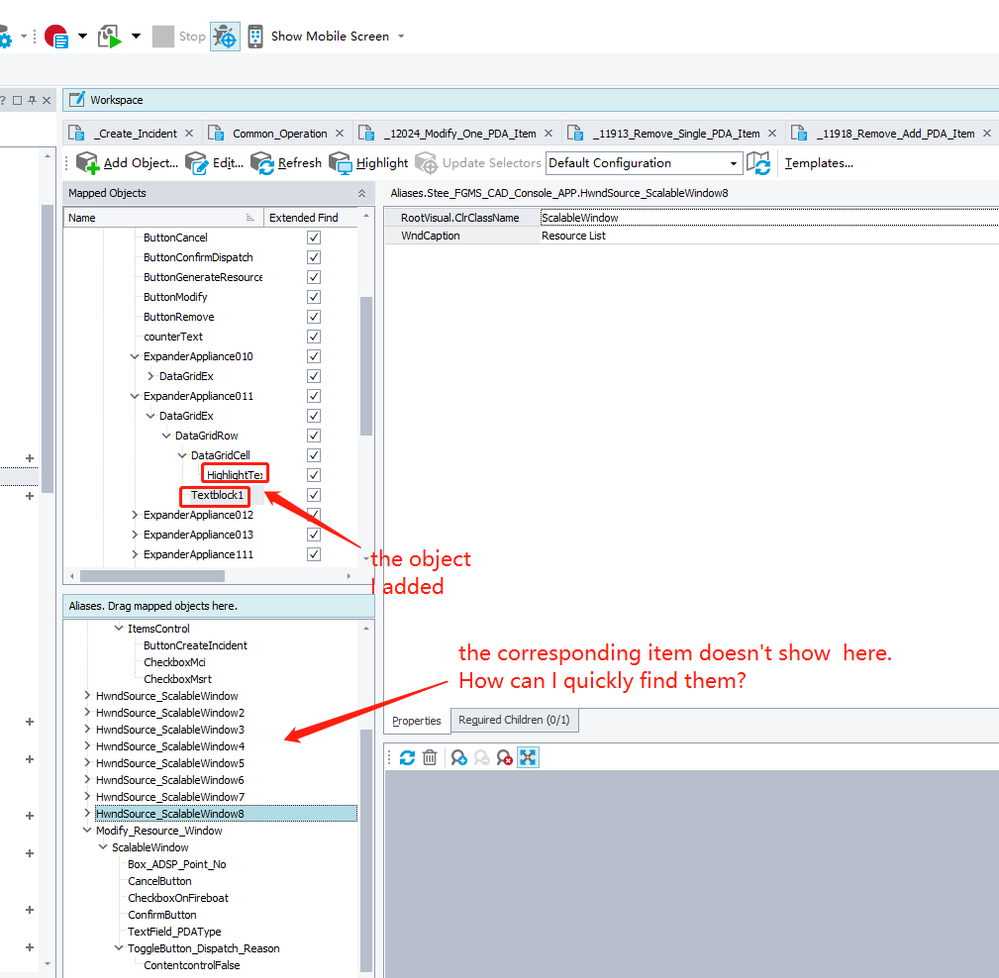Click the Templates... button
The height and width of the screenshot is (978, 999).
click(x=819, y=163)
